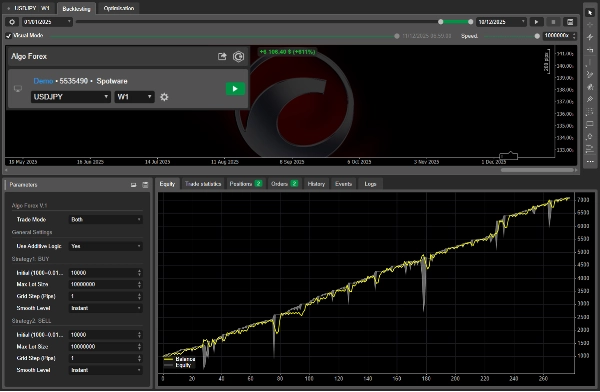Click the visual mode progress handle
The height and width of the screenshot is (392, 600).
click(x=397, y=36)
